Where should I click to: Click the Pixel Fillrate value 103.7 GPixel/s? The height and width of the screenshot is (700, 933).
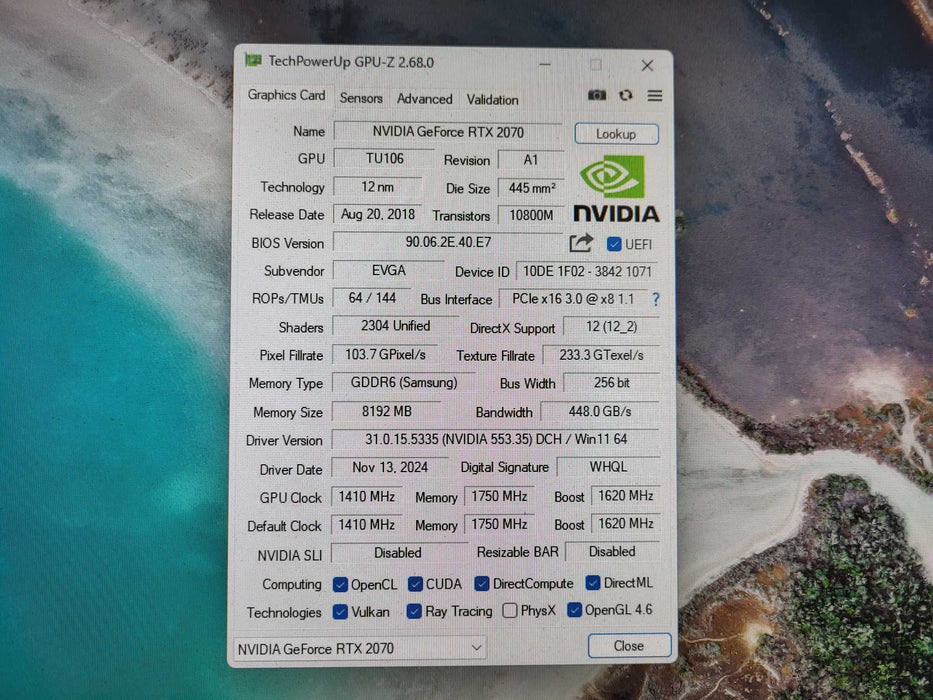click(x=385, y=355)
